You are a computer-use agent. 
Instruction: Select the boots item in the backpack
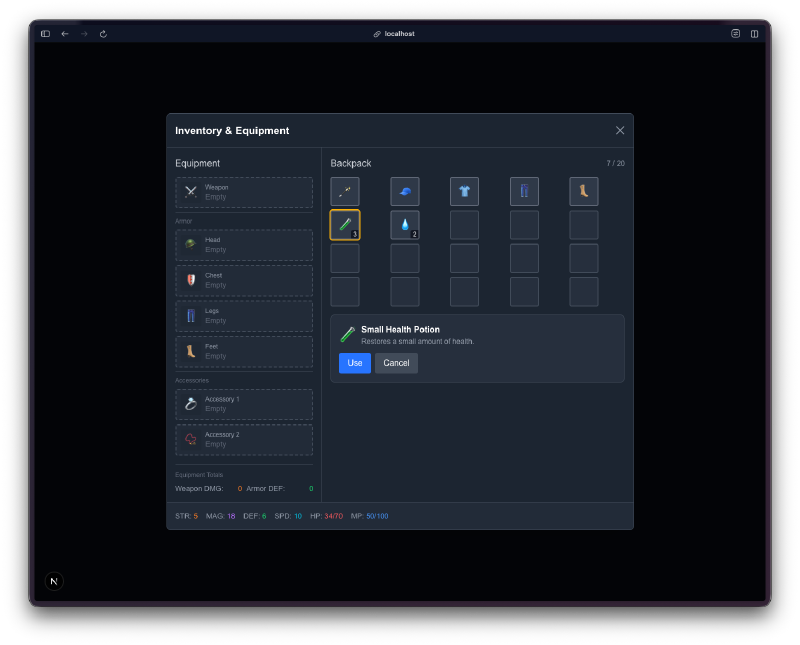(x=584, y=191)
